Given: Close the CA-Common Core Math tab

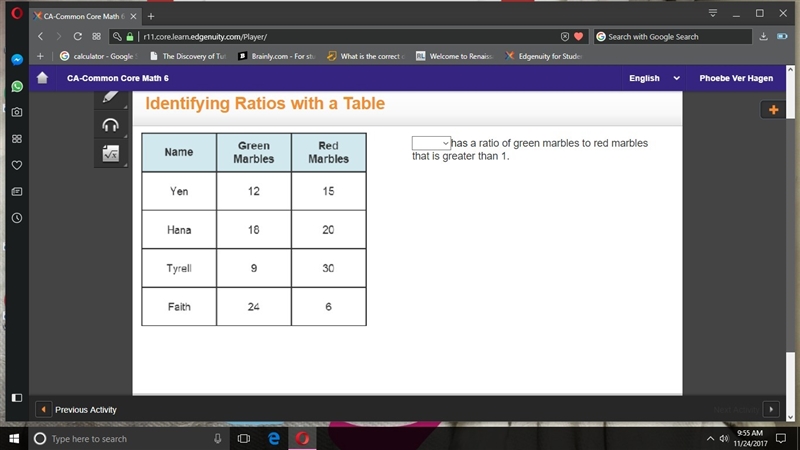Looking at the screenshot, I should [133, 16].
